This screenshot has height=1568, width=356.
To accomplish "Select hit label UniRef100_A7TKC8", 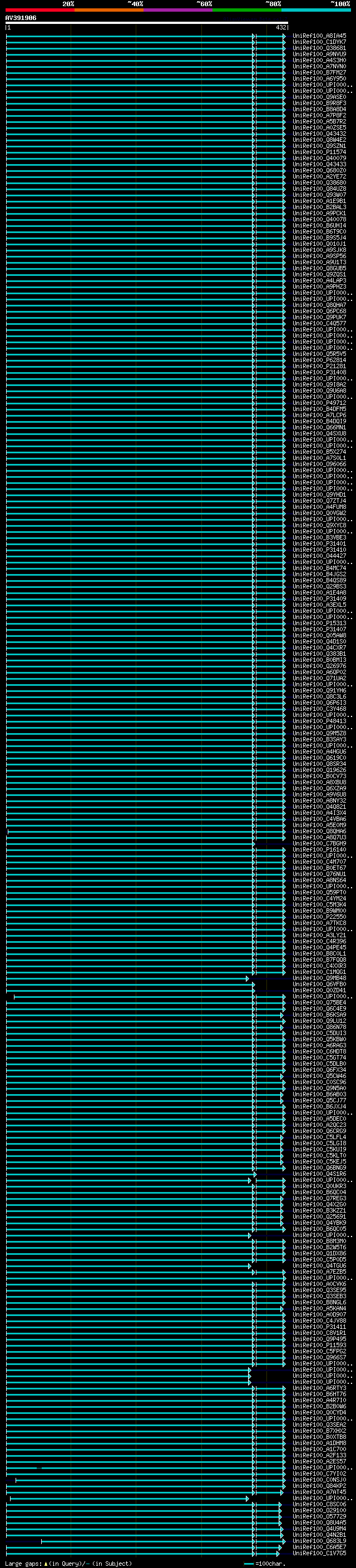I will (x=319, y=923).
